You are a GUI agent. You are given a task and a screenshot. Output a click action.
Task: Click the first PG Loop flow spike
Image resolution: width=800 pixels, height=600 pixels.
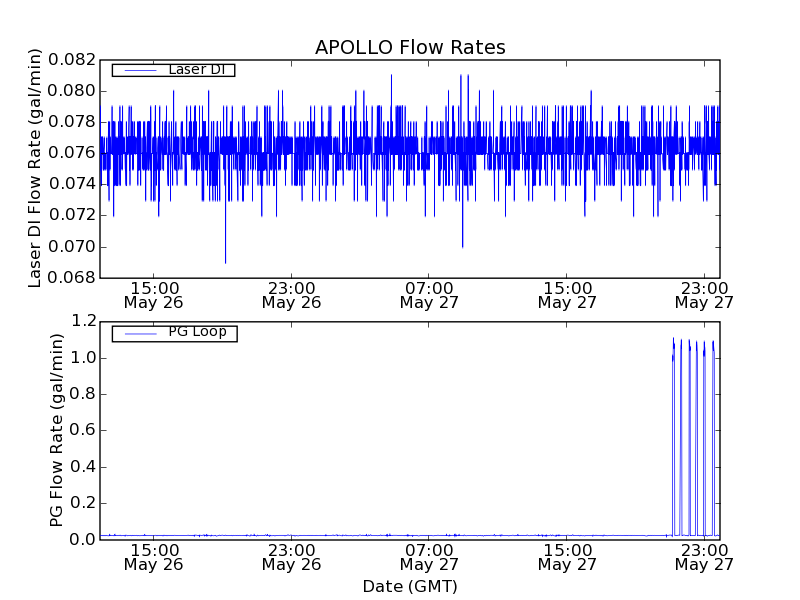point(673,342)
